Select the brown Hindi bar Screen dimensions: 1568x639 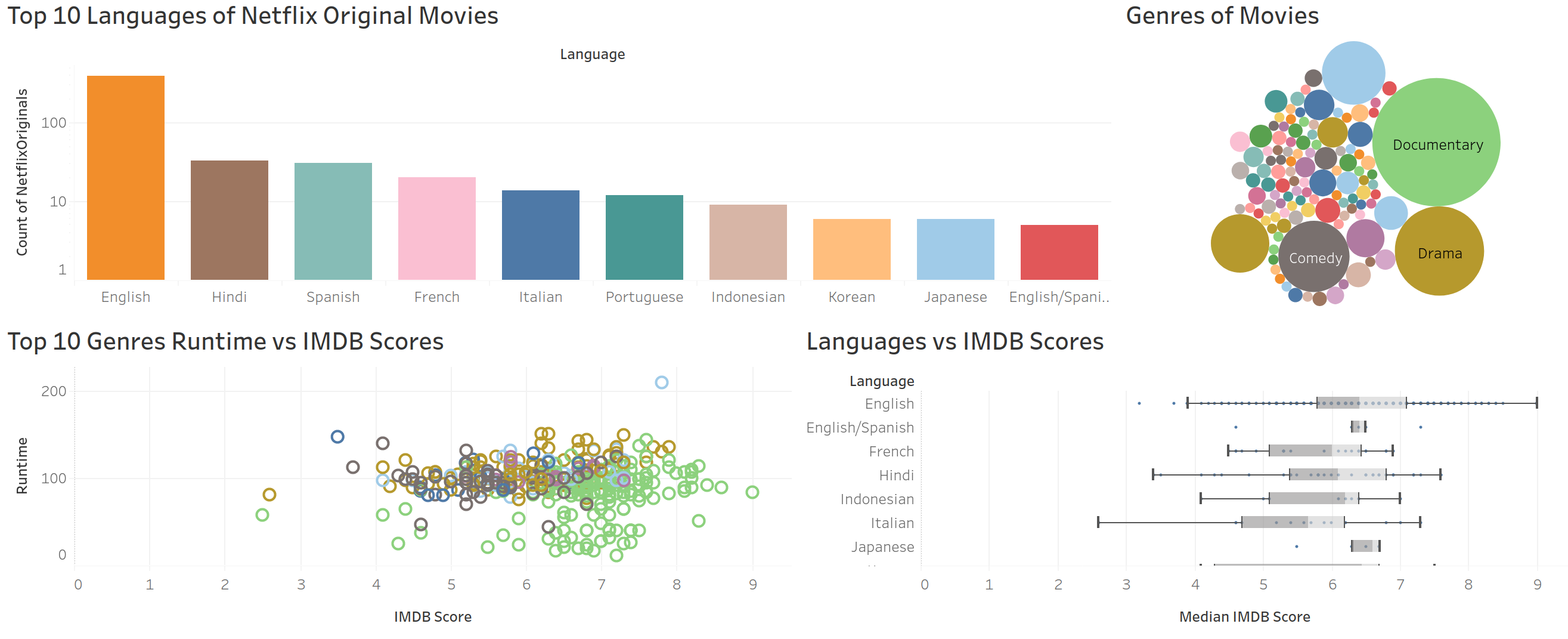click(230, 220)
